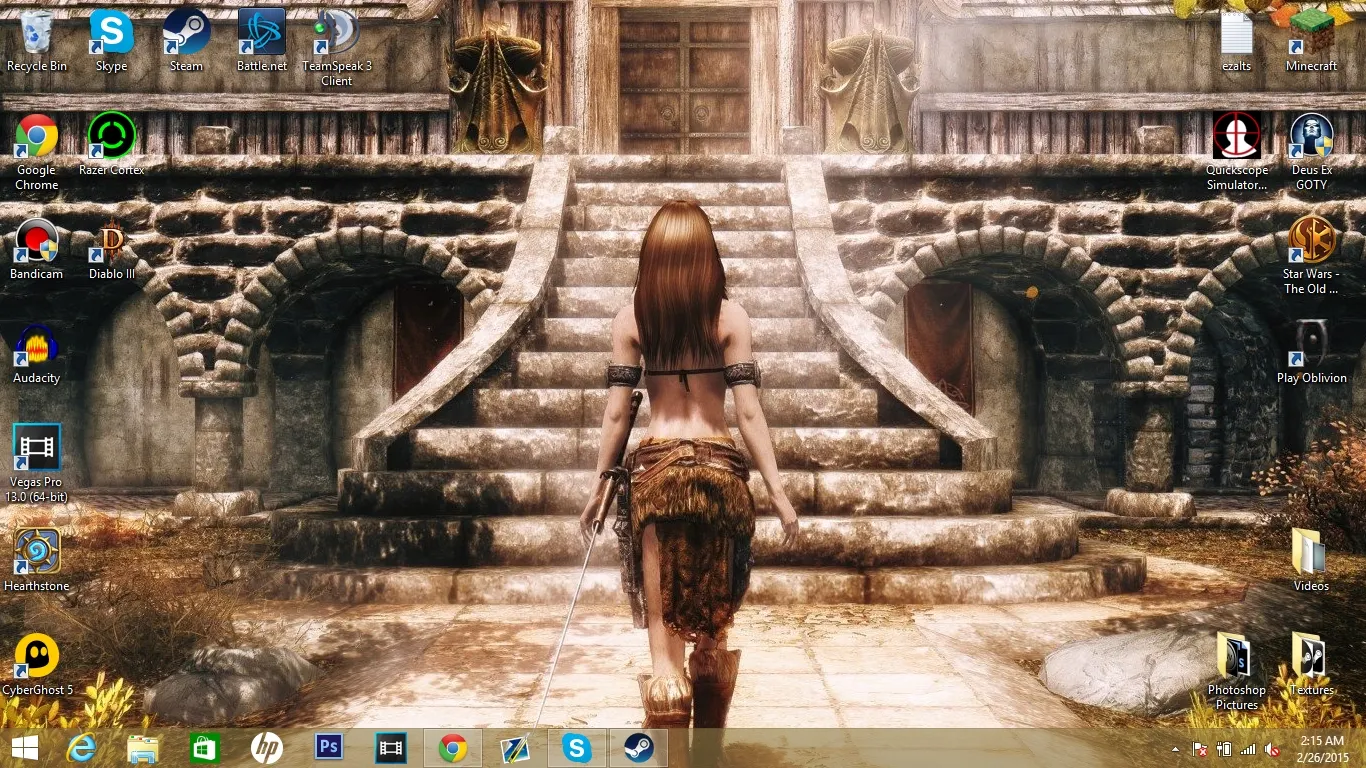1366x768 pixels.
Task: Select the Hearthstone desktop shortcut
Action: (37, 561)
